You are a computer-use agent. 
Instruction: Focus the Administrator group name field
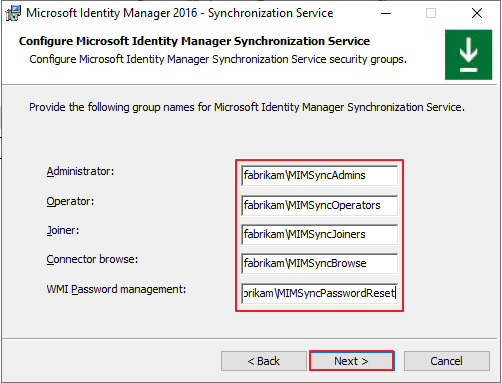[319, 175]
